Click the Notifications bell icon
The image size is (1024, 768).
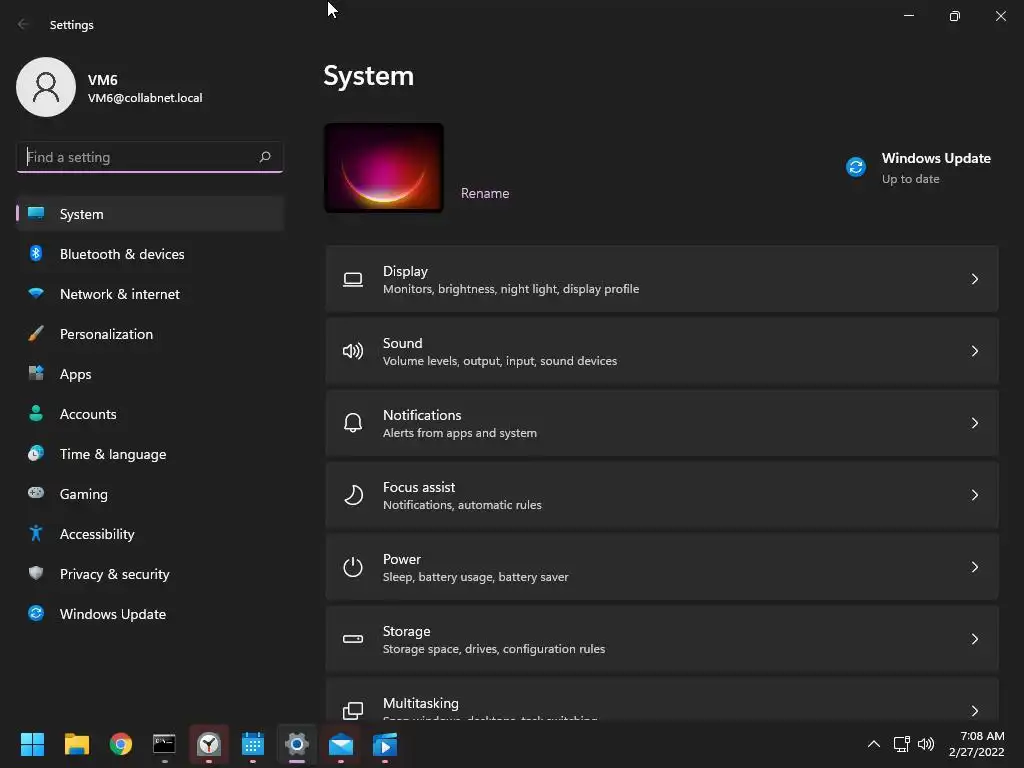click(353, 423)
